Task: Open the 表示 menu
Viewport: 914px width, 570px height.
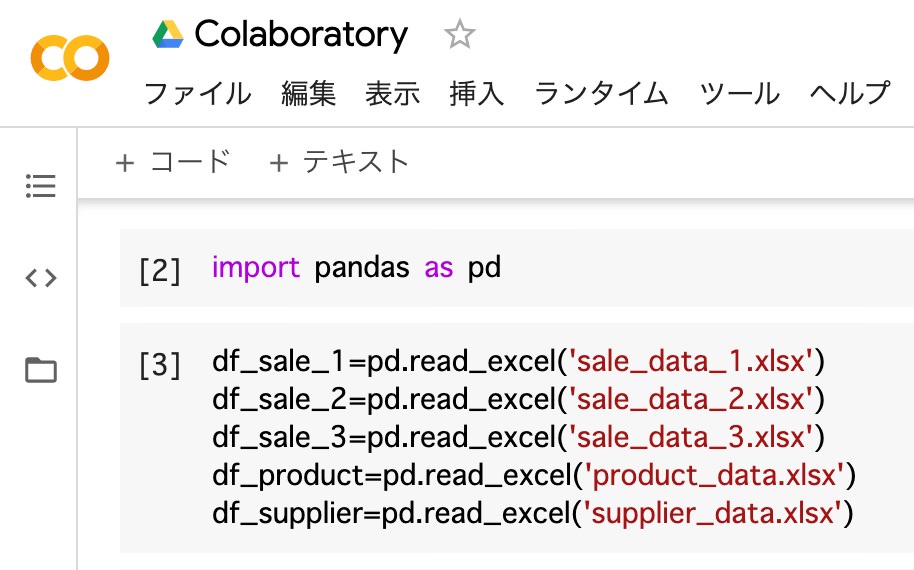Action: pos(392,94)
